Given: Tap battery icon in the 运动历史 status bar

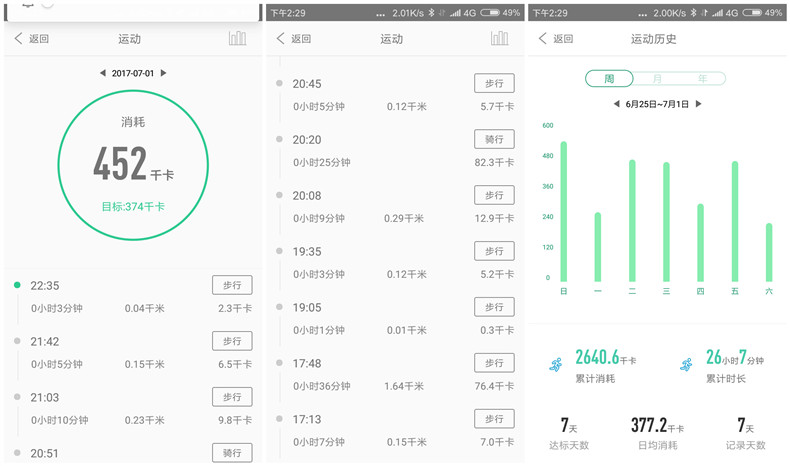Looking at the screenshot, I should [x=744, y=13].
